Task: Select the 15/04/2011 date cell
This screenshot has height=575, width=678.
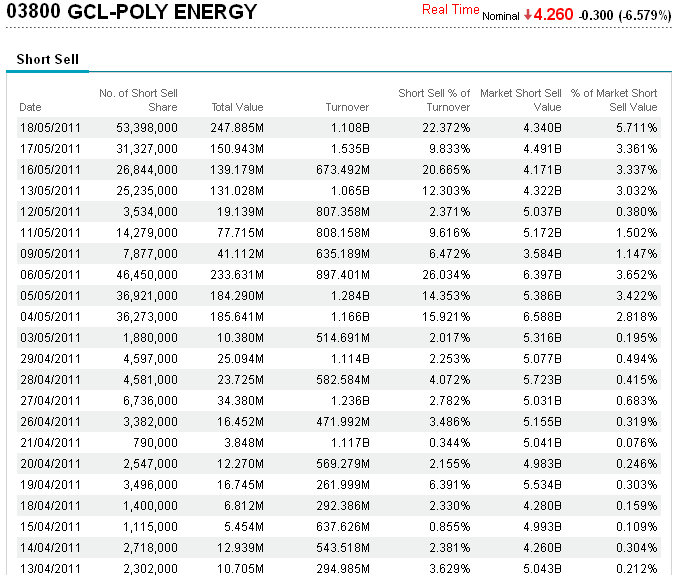Action: pyautogui.click(x=50, y=527)
